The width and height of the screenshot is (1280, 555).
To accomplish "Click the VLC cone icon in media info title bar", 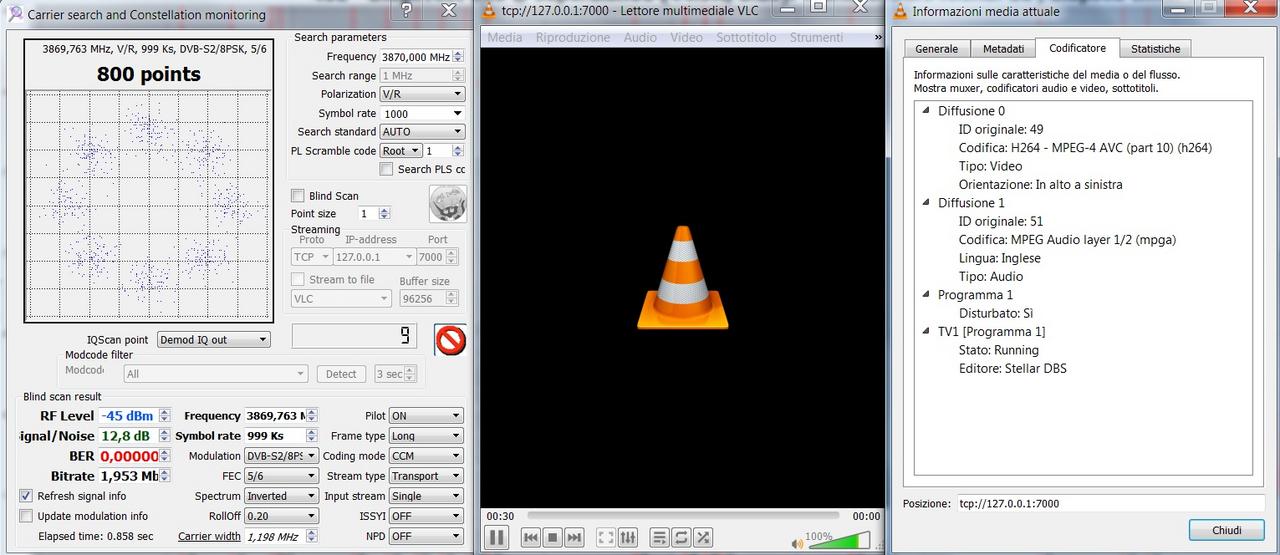I will pyautogui.click(x=900, y=11).
